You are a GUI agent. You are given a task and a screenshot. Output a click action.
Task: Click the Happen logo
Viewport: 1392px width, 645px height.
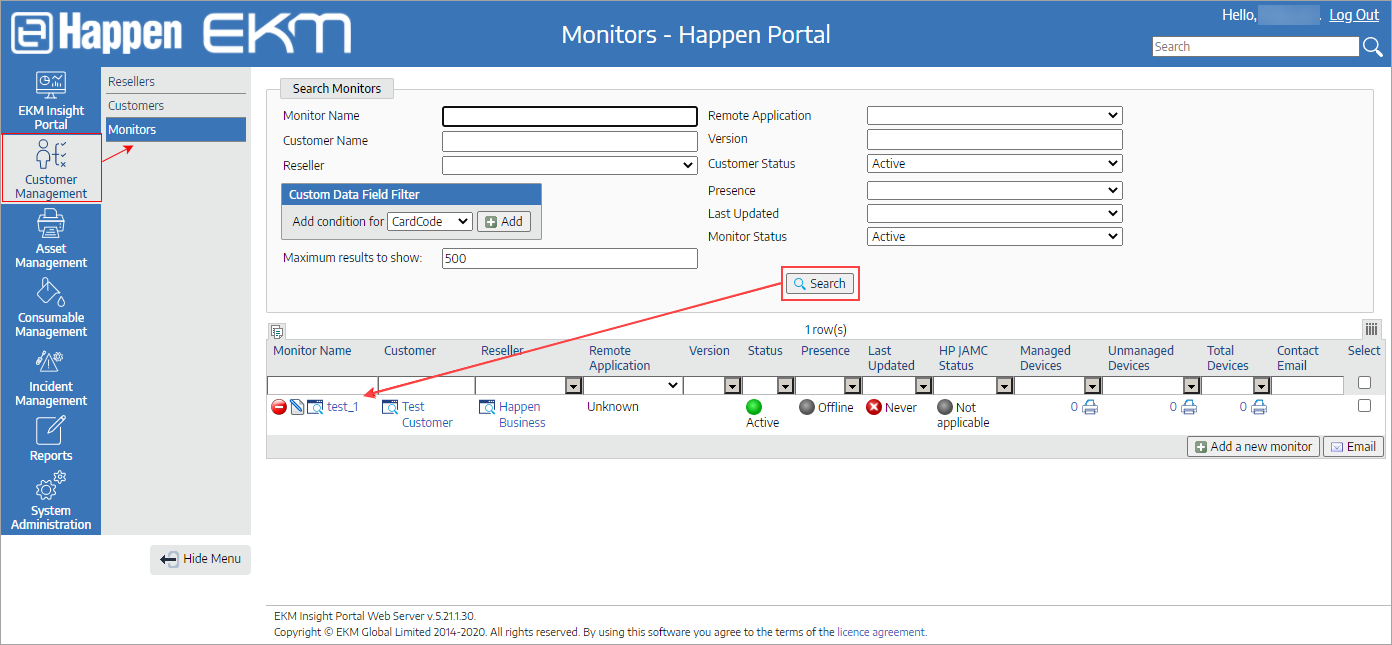[x=97, y=33]
